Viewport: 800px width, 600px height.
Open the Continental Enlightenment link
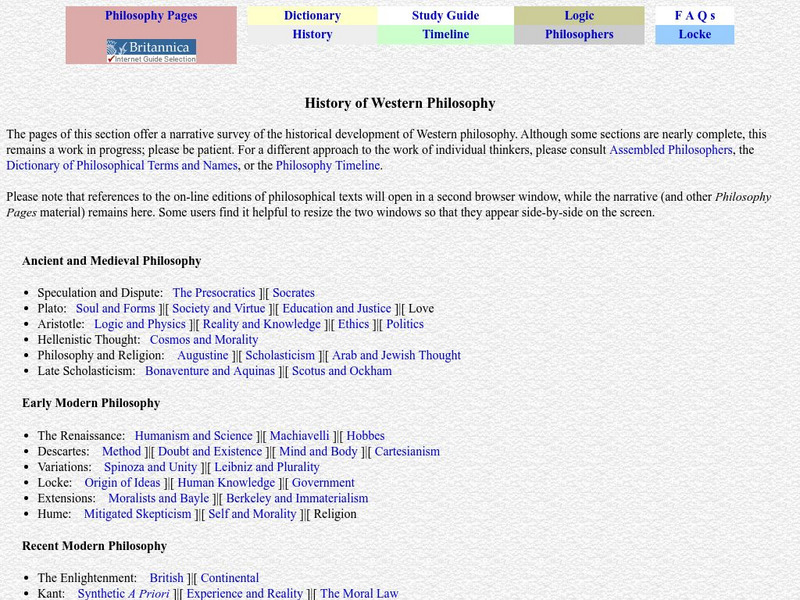tap(230, 578)
